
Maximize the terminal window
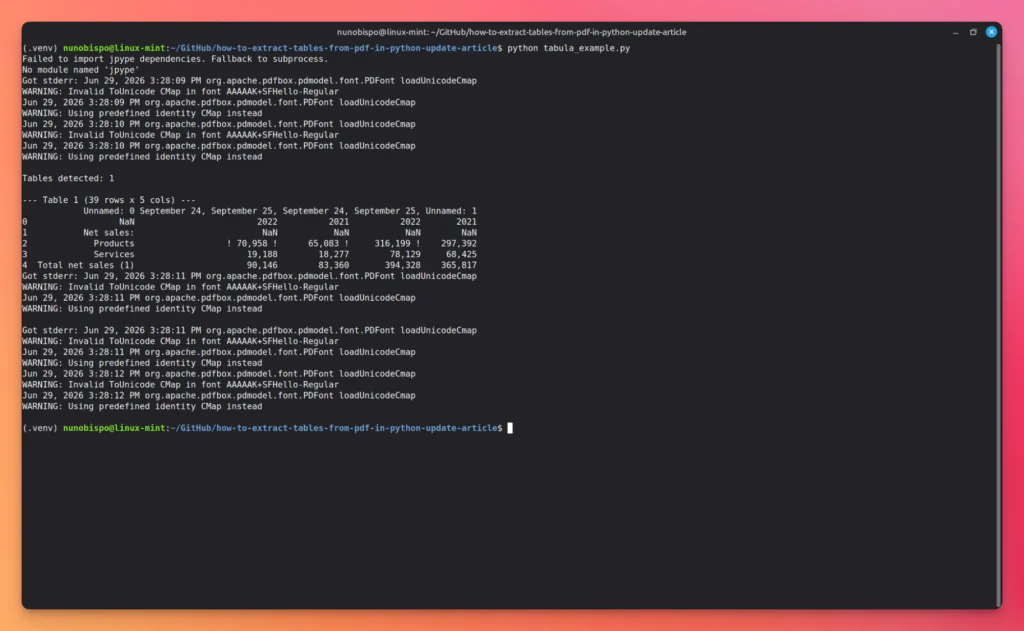(973, 31)
